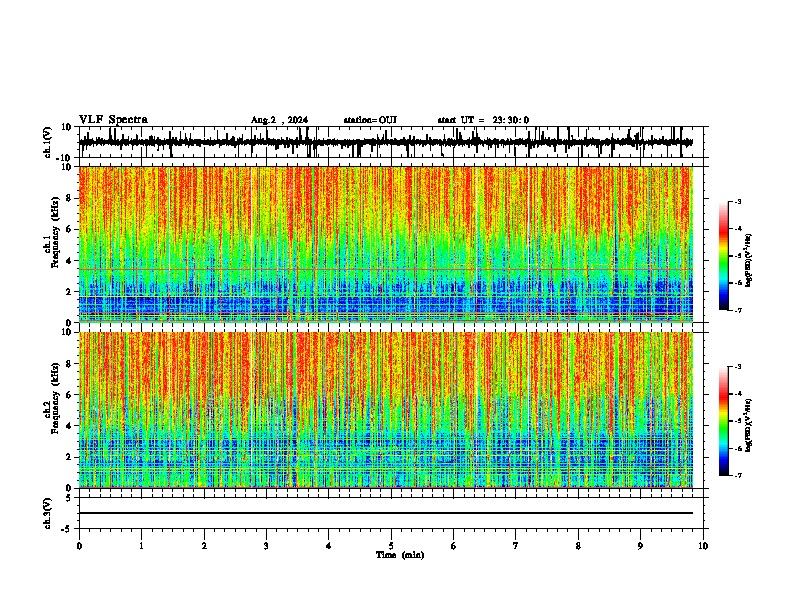Screen dimensions: 792x612
Task: Click the time axis tick label 1
Action: [x=141, y=546]
